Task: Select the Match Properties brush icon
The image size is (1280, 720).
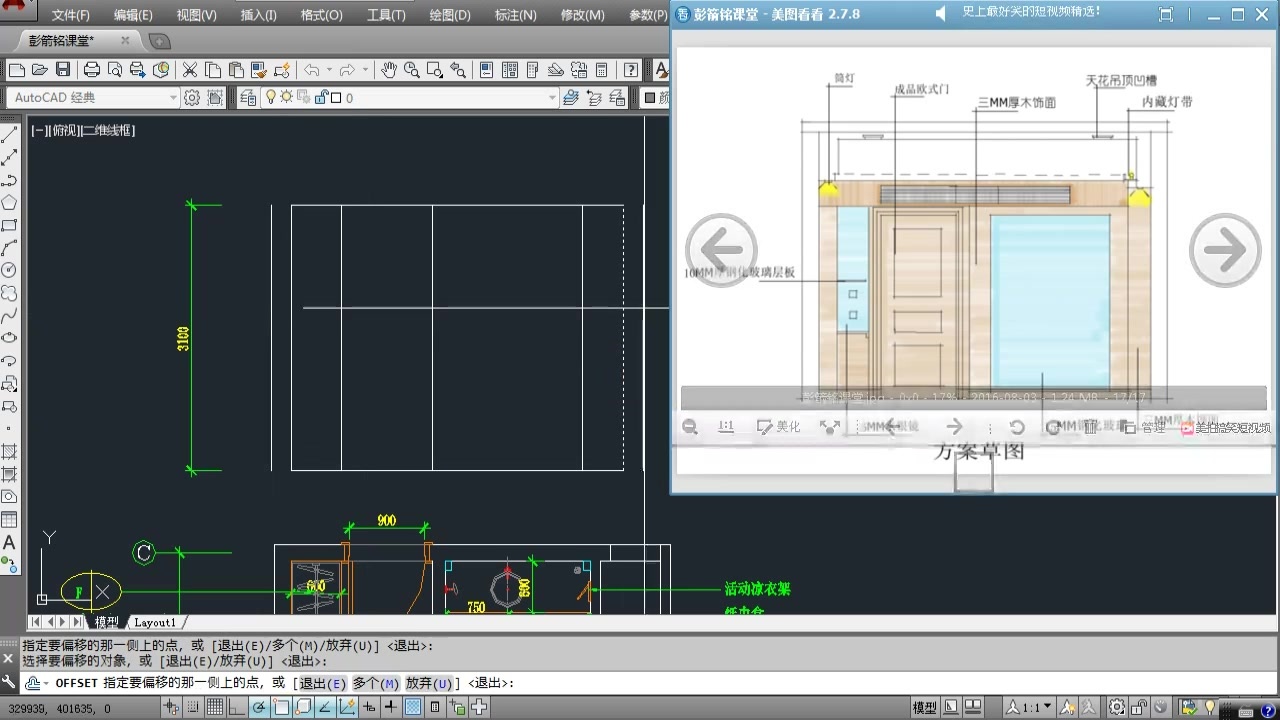Action: point(259,70)
